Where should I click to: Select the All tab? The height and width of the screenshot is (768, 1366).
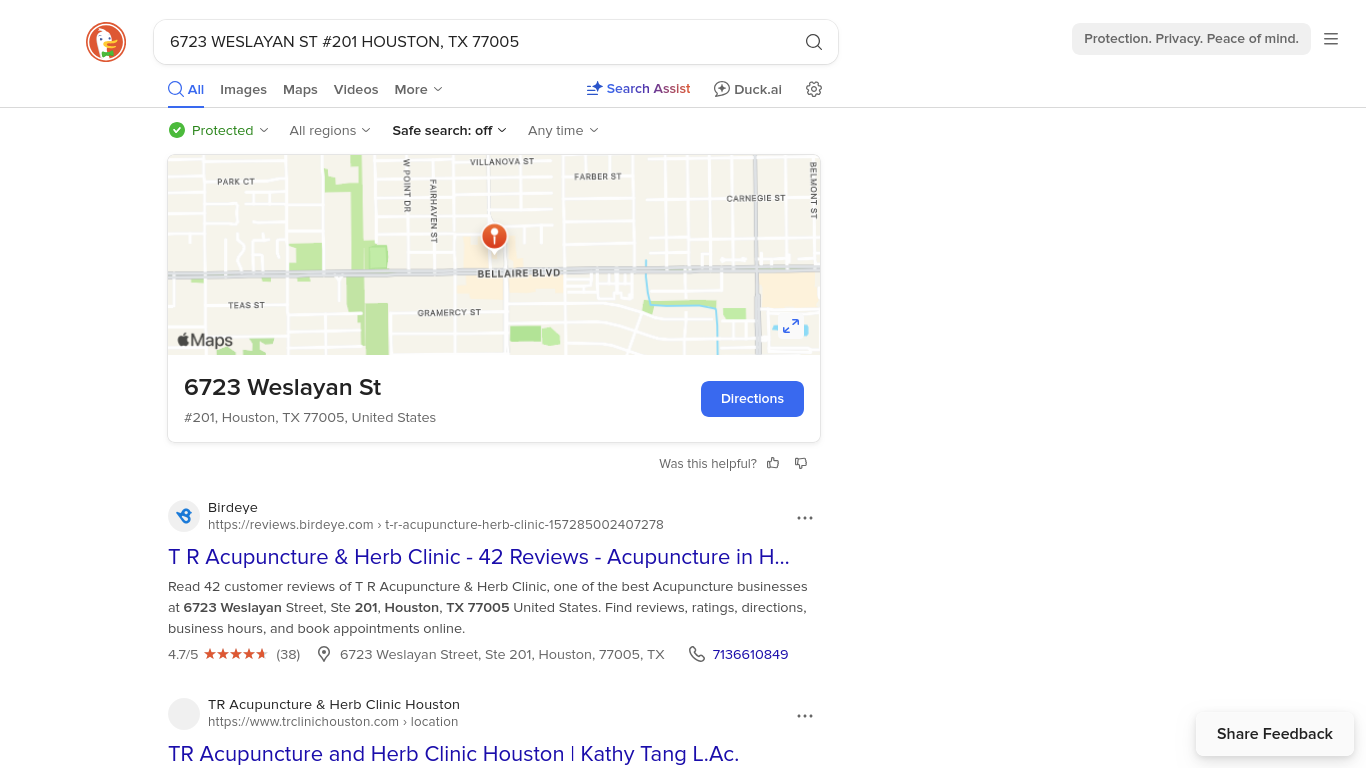click(x=186, y=89)
